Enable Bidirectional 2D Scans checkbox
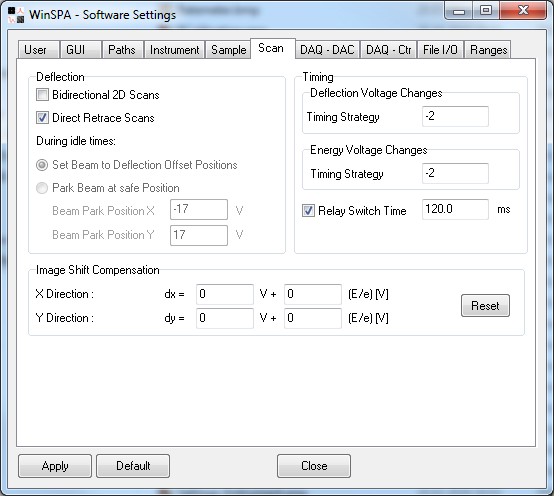Image resolution: width=554 pixels, height=496 pixels. coord(42,95)
